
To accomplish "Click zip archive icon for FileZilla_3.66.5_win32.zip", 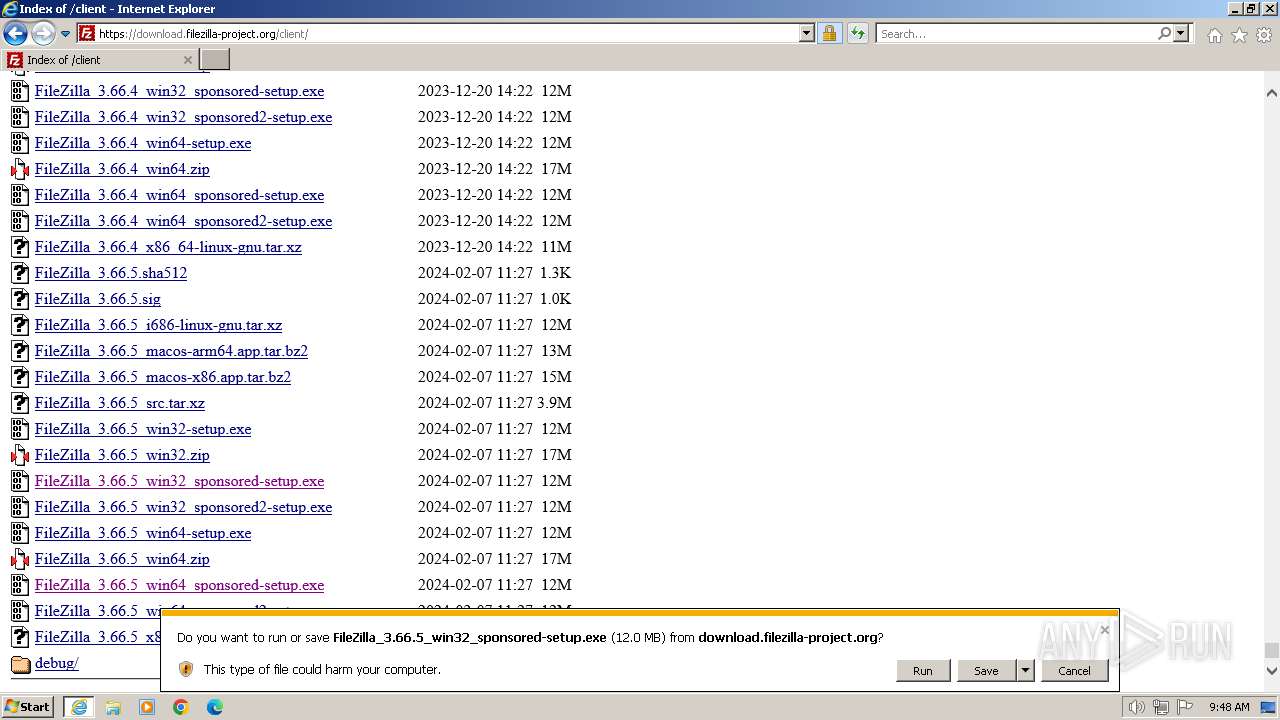I will tap(20, 455).
